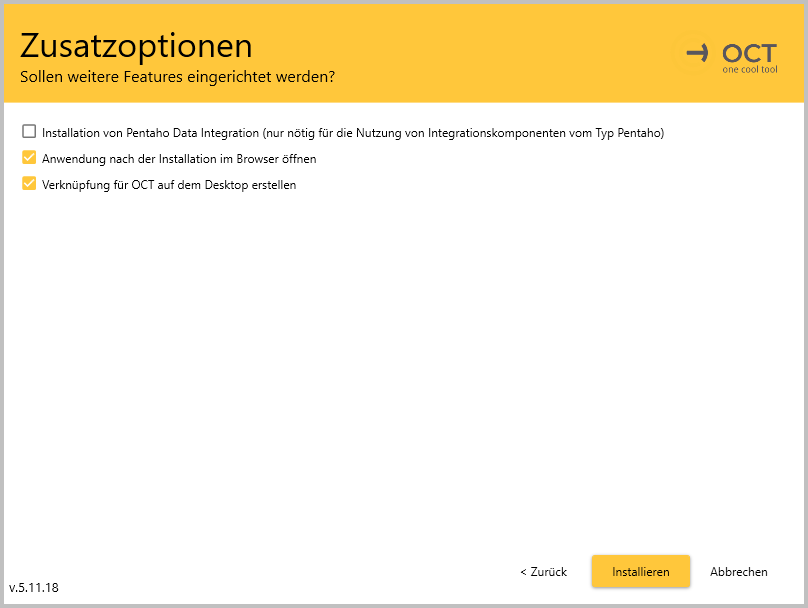
Task: Cancel setup with the Abbrechen button
Action: click(738, 572)
